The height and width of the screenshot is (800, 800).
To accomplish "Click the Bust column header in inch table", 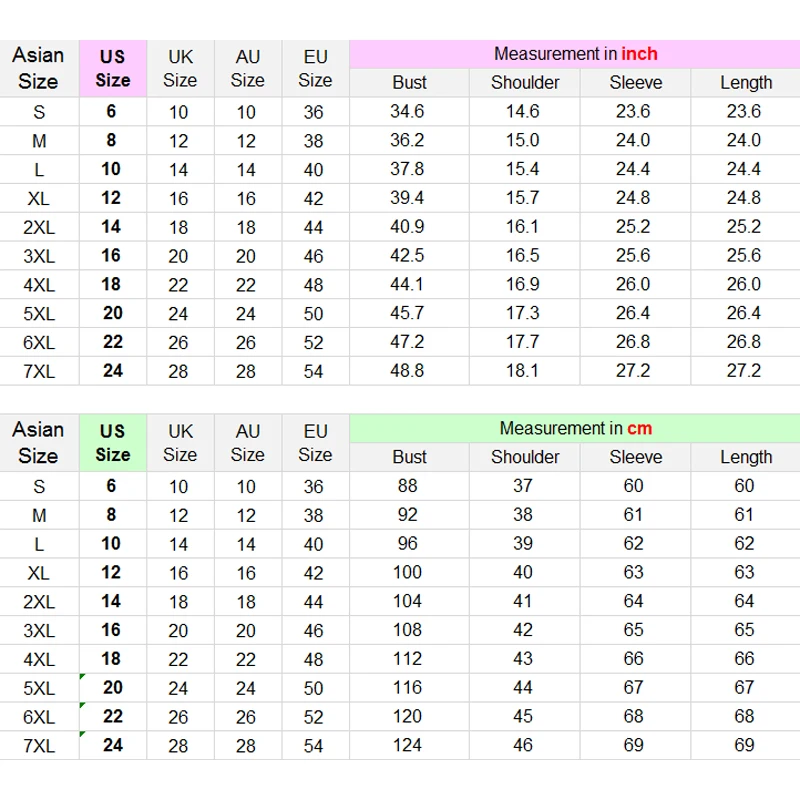I will tap(409, 83).
